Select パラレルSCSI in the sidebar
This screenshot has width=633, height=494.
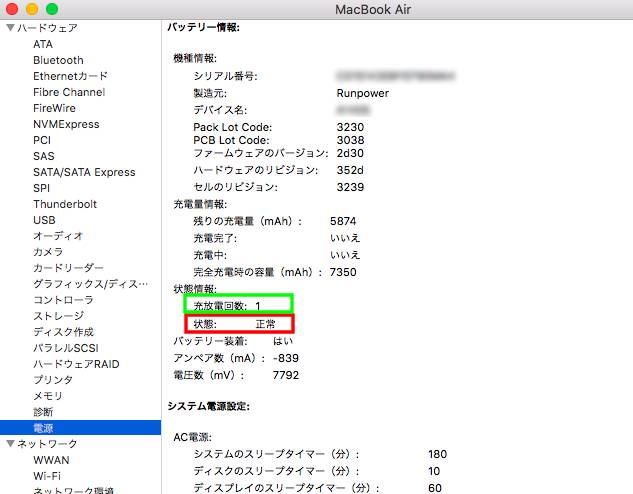coord(66,348)
